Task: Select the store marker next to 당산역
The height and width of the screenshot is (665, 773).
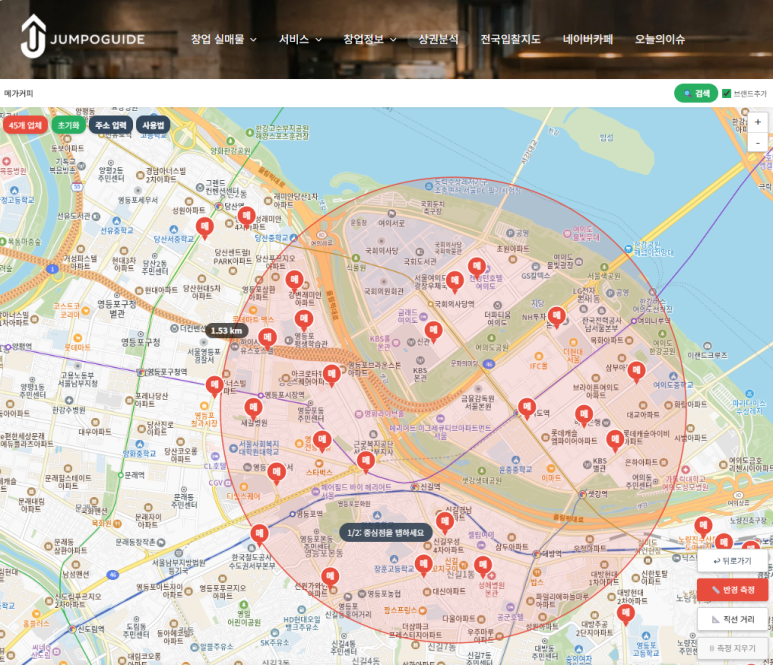Action: click(246, 217)
